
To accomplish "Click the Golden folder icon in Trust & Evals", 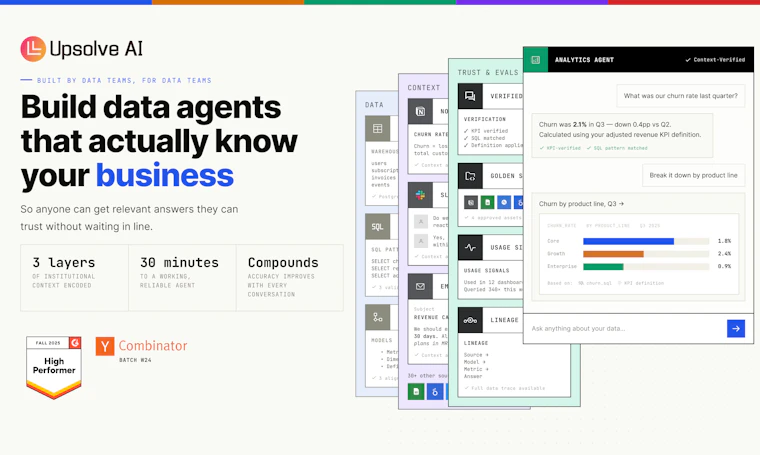I will pos(470,176).
